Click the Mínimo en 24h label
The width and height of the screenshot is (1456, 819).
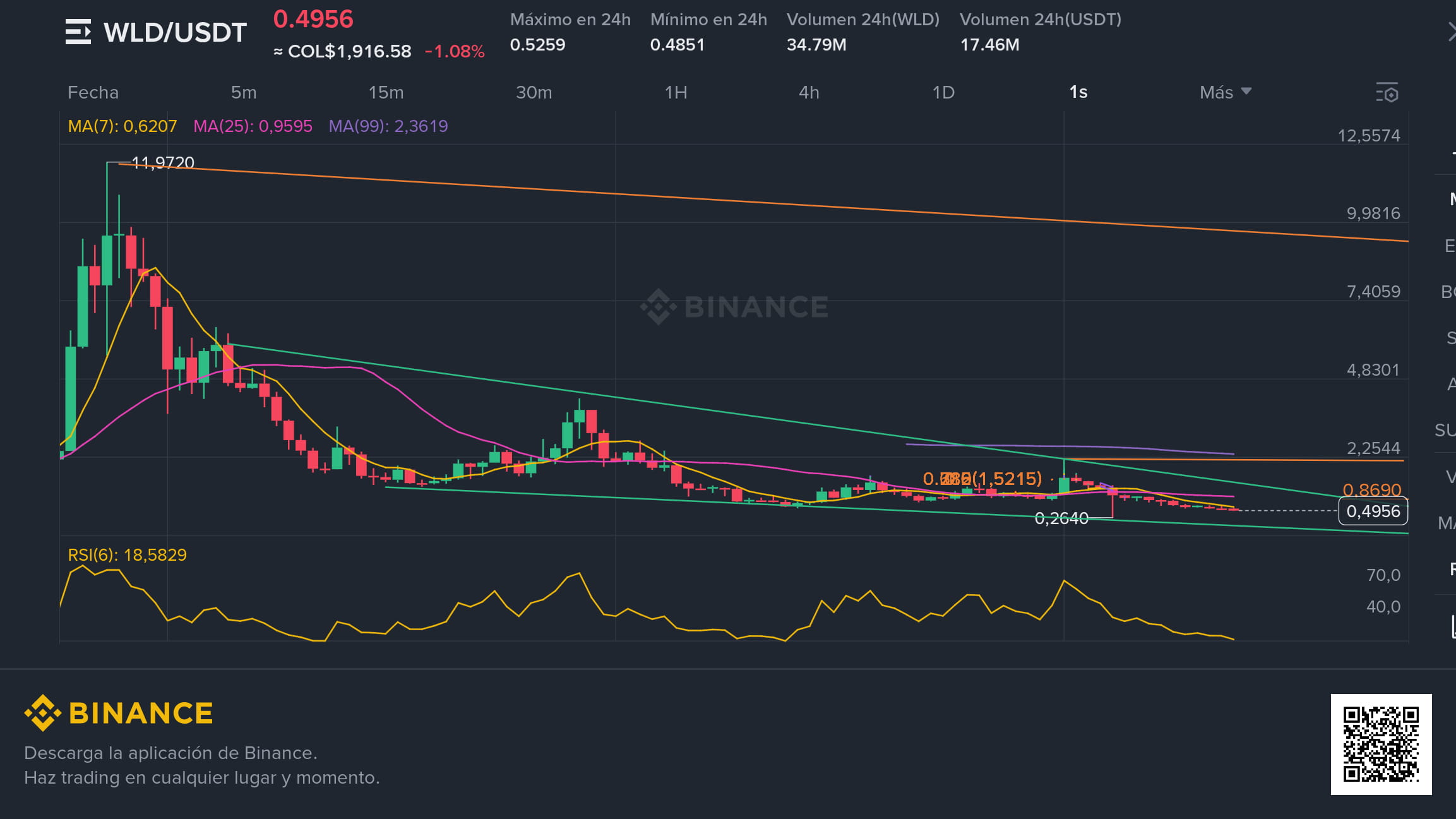pyautogui.click(x=708, y=20)
